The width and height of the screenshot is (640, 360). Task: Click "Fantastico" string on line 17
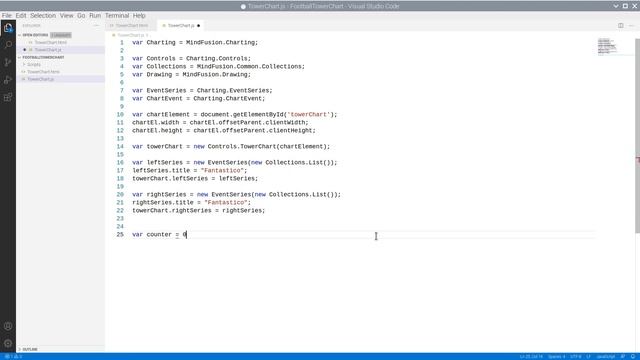pyautogui.click(x=222, y=171)
